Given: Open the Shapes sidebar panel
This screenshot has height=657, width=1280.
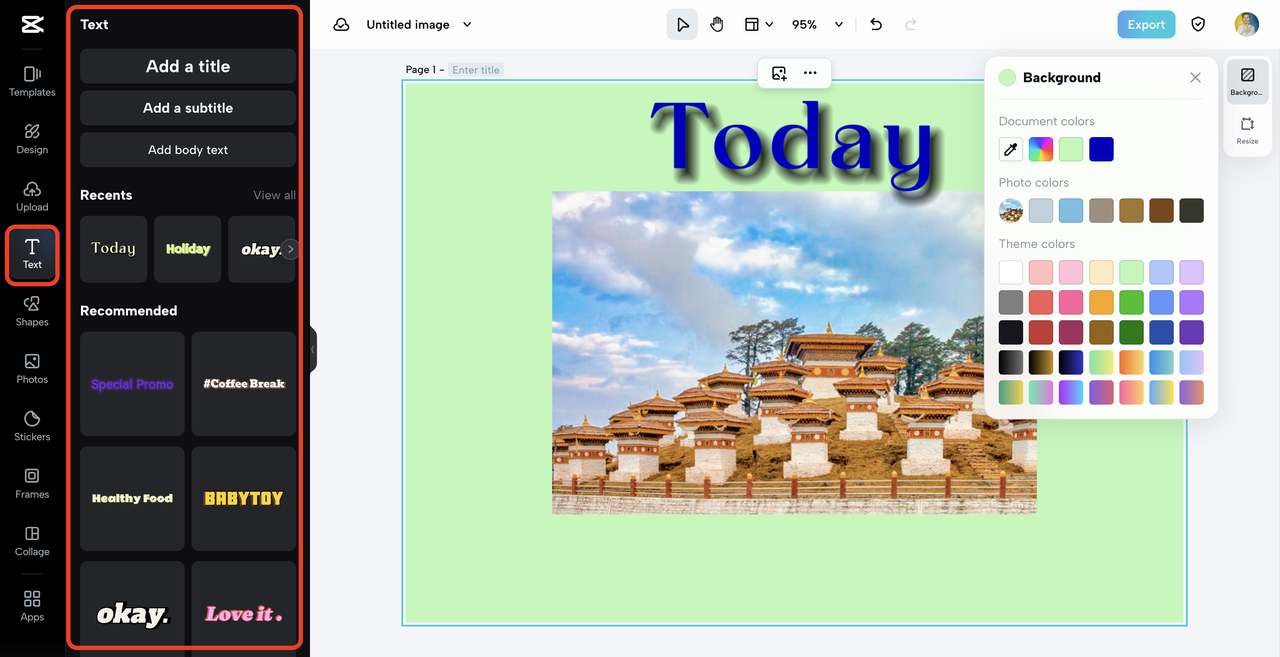Looking at the screenshot, I should click(32, 311).
